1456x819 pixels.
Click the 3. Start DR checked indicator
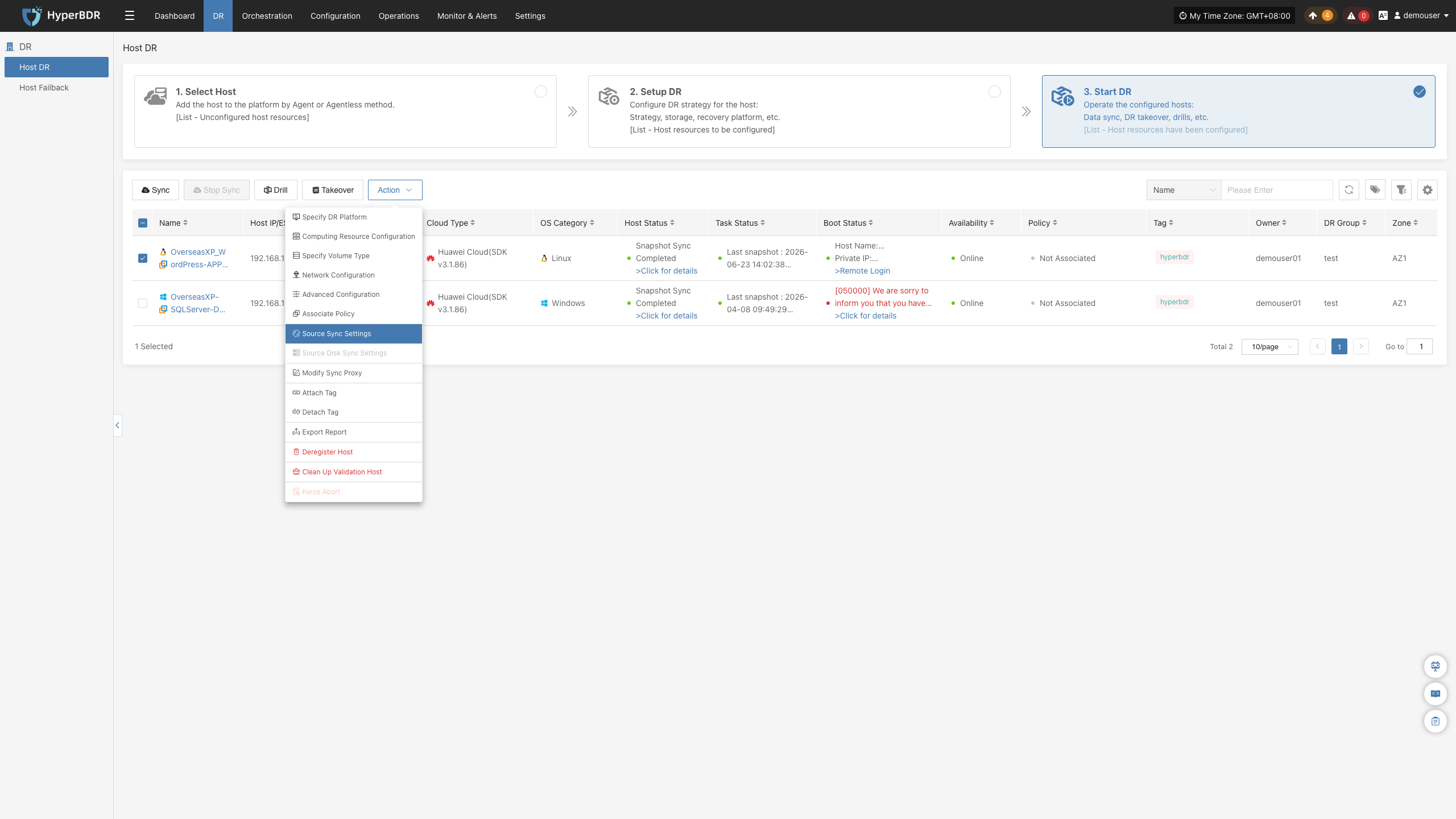click(x=1420, y=92)
